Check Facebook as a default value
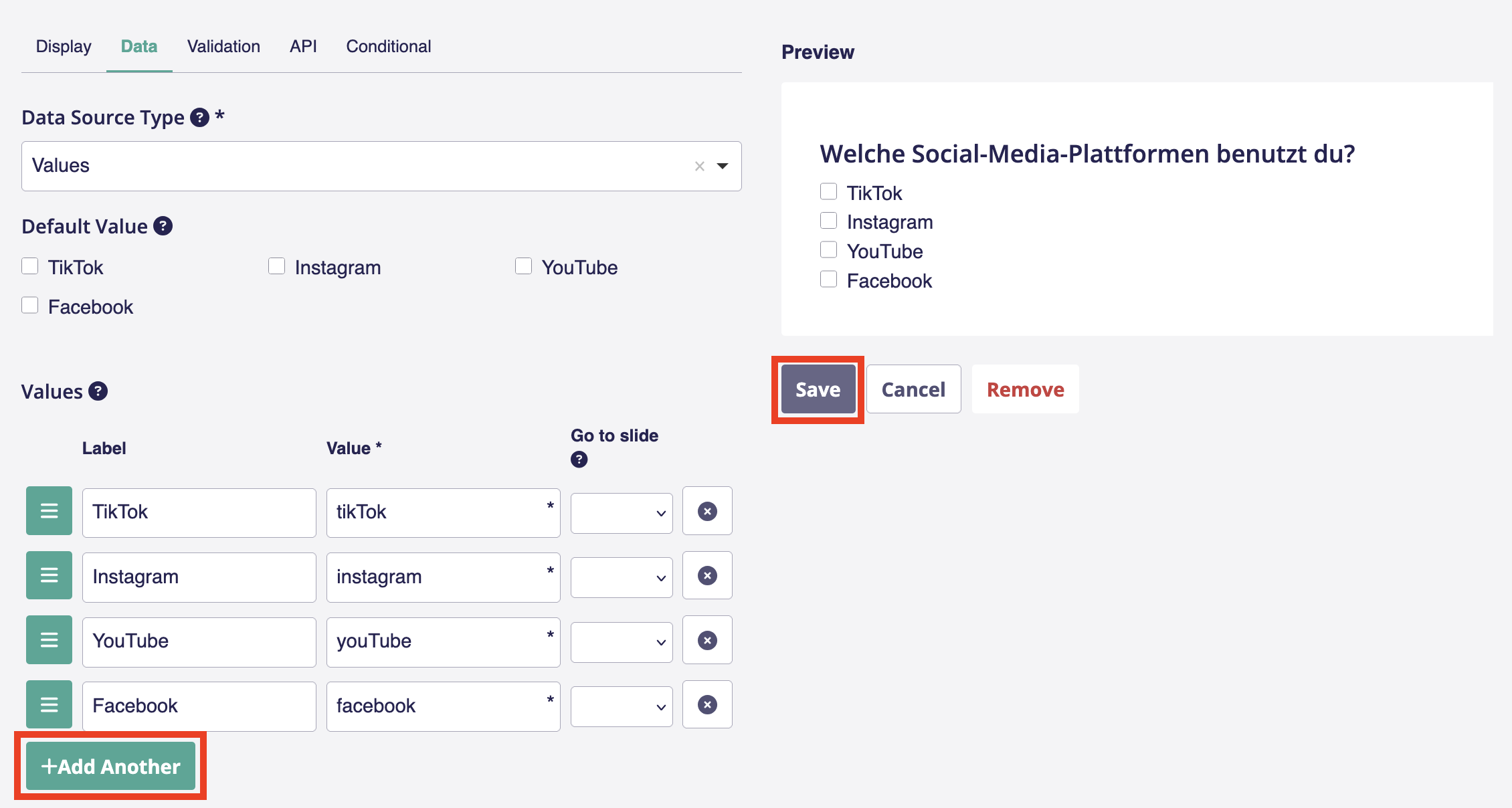Viewport: 1512px width, 808px height. coord(30,306)
